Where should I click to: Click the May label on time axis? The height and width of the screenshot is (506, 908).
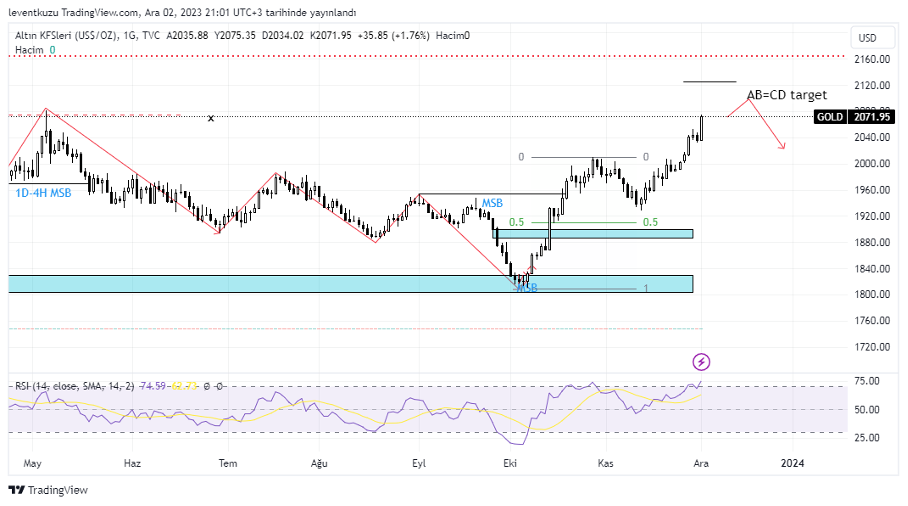pos(32,463)
